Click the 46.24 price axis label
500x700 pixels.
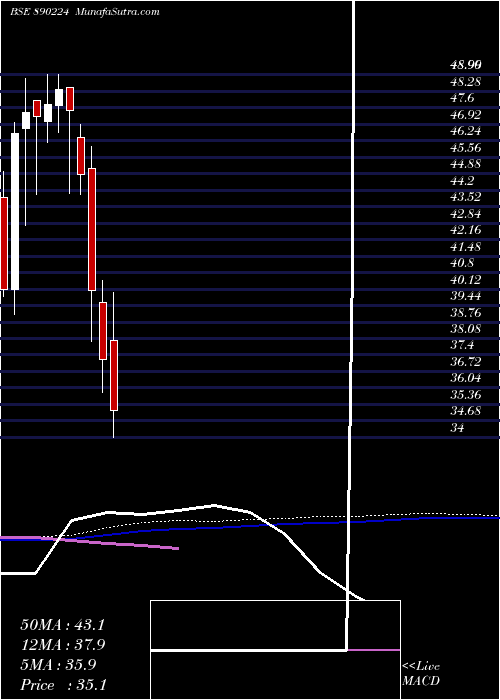[466, 131]
